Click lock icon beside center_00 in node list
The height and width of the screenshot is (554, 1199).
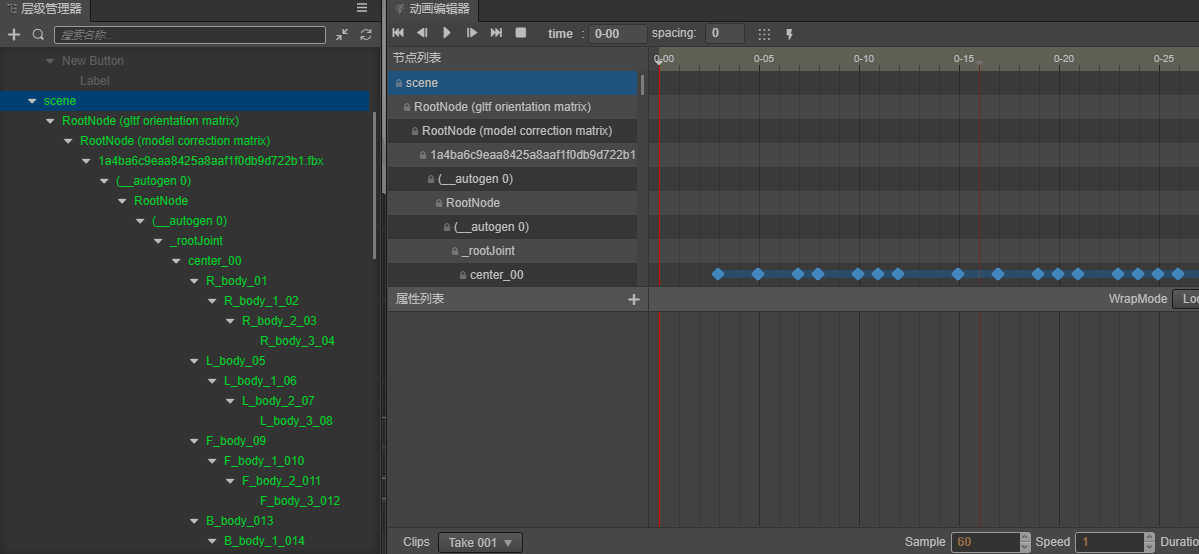[x=463, y=275]
